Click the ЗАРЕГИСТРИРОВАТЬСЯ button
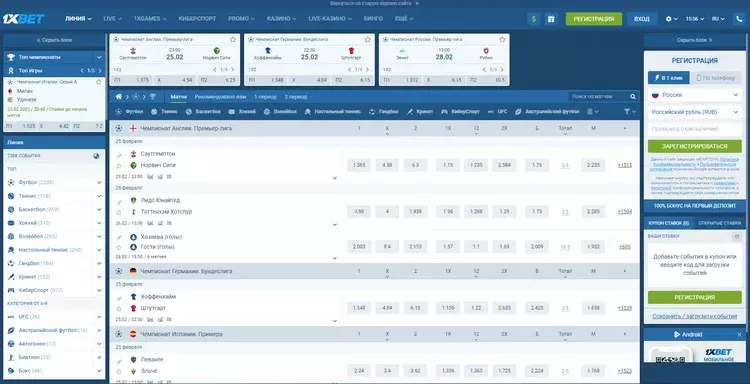The width and height of the screenshot is (750, 384). pos(695,146)
